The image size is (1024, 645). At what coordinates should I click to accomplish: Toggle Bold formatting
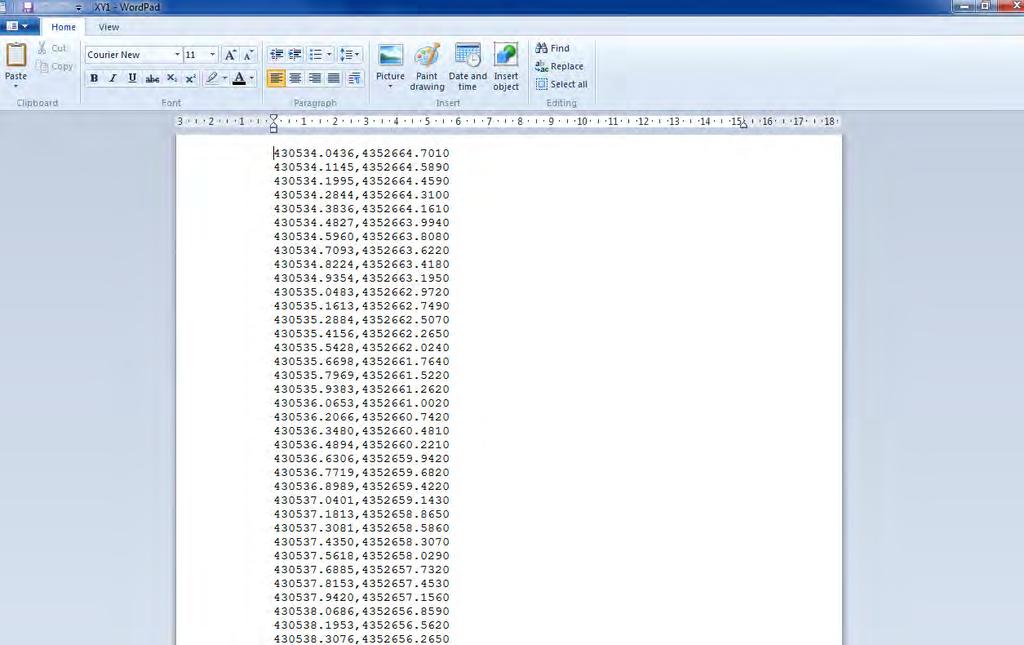click(94, 78)
